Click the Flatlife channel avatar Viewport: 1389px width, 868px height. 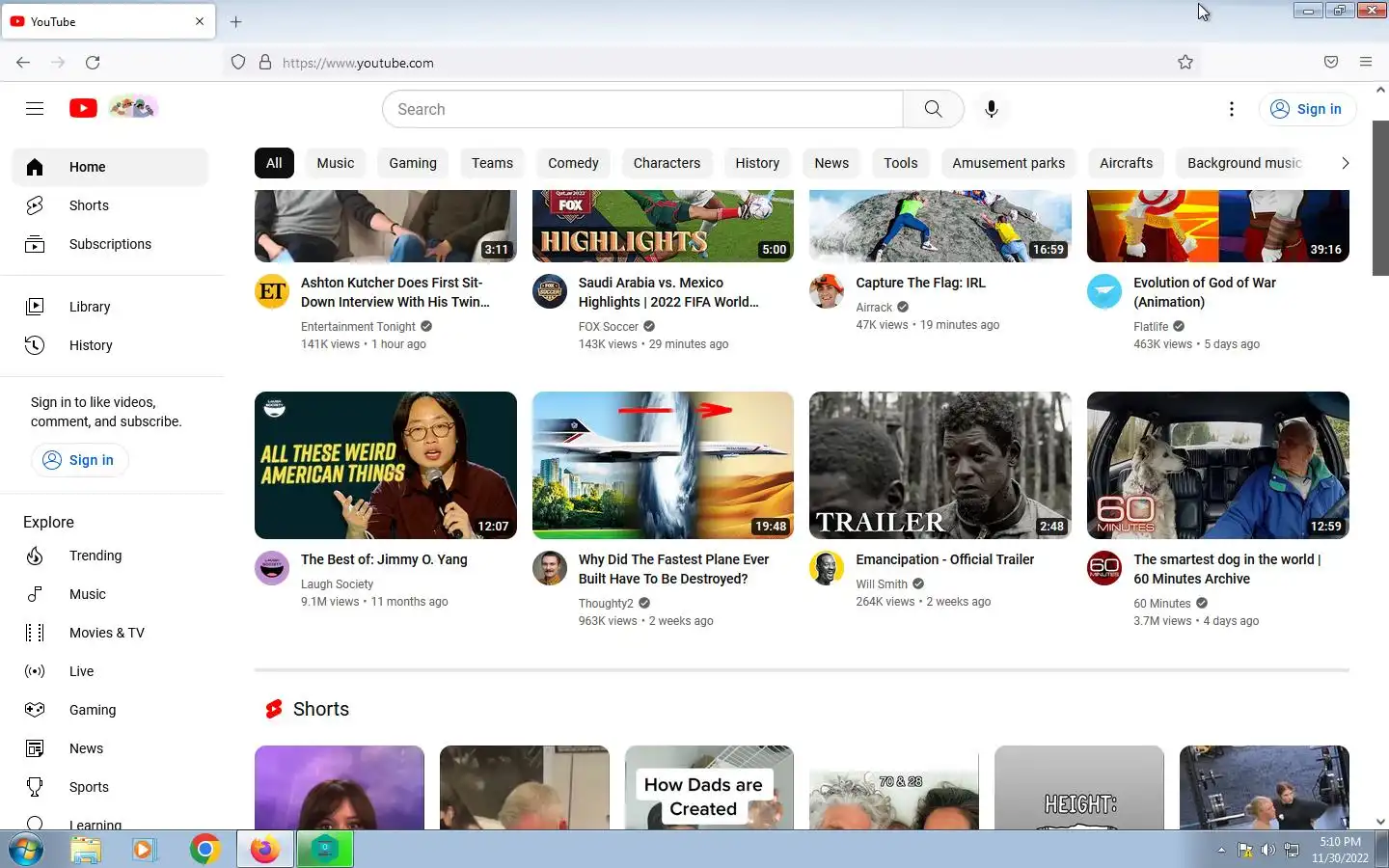pos(1104,291)
